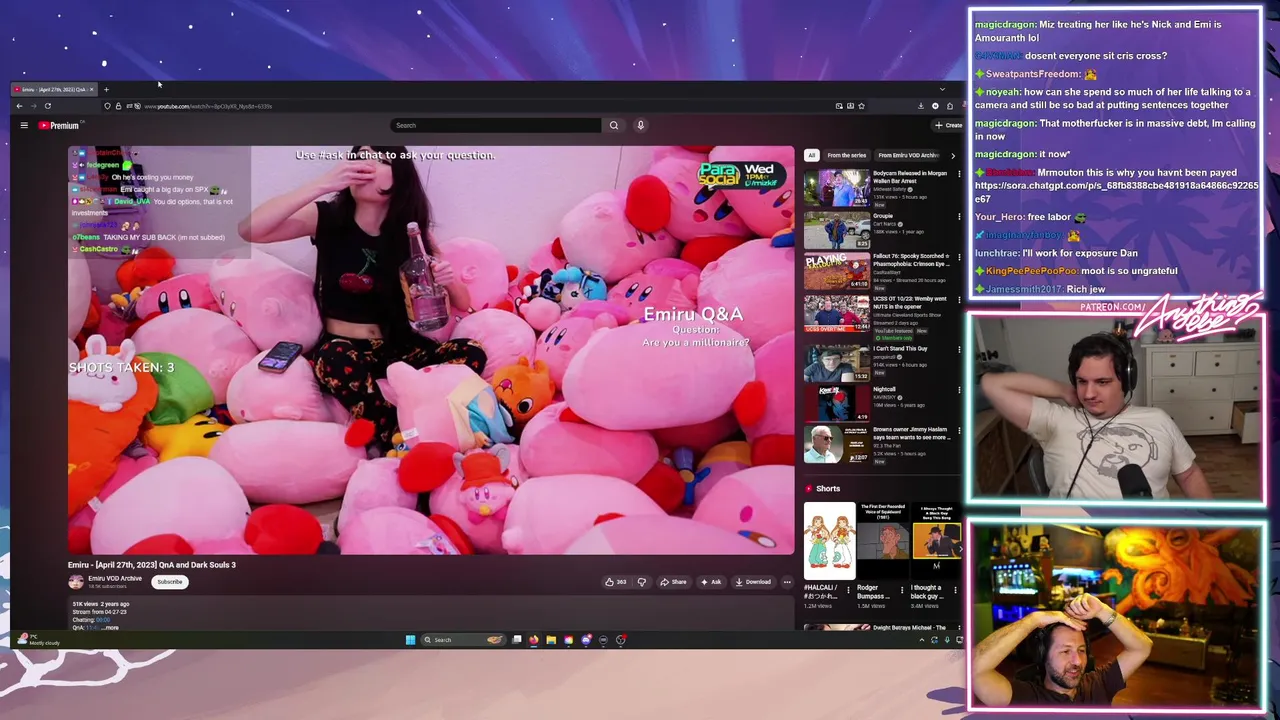
Task: Open the I Can't Stand This Guy title
Action: (x=900, y=349)
